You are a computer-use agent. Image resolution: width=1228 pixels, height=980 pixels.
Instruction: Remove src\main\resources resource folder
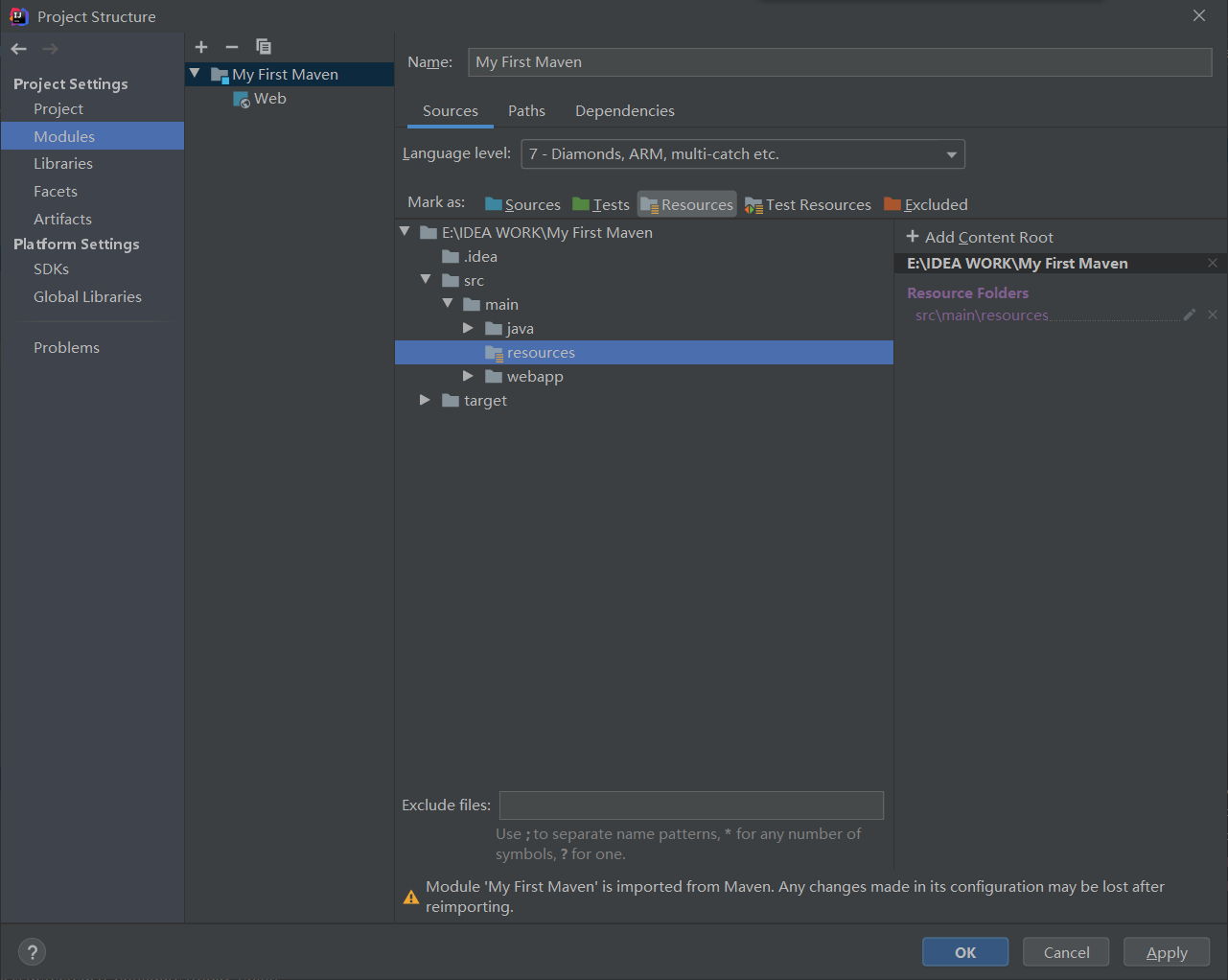(x=1213, y=315)
